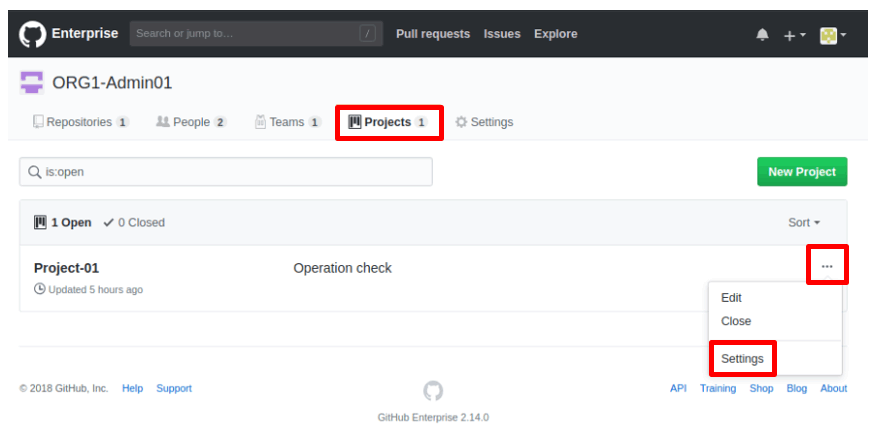The height and width of the screenshot is (447, 880).
Task: Open the API footer link
Action: pos(678,388)
